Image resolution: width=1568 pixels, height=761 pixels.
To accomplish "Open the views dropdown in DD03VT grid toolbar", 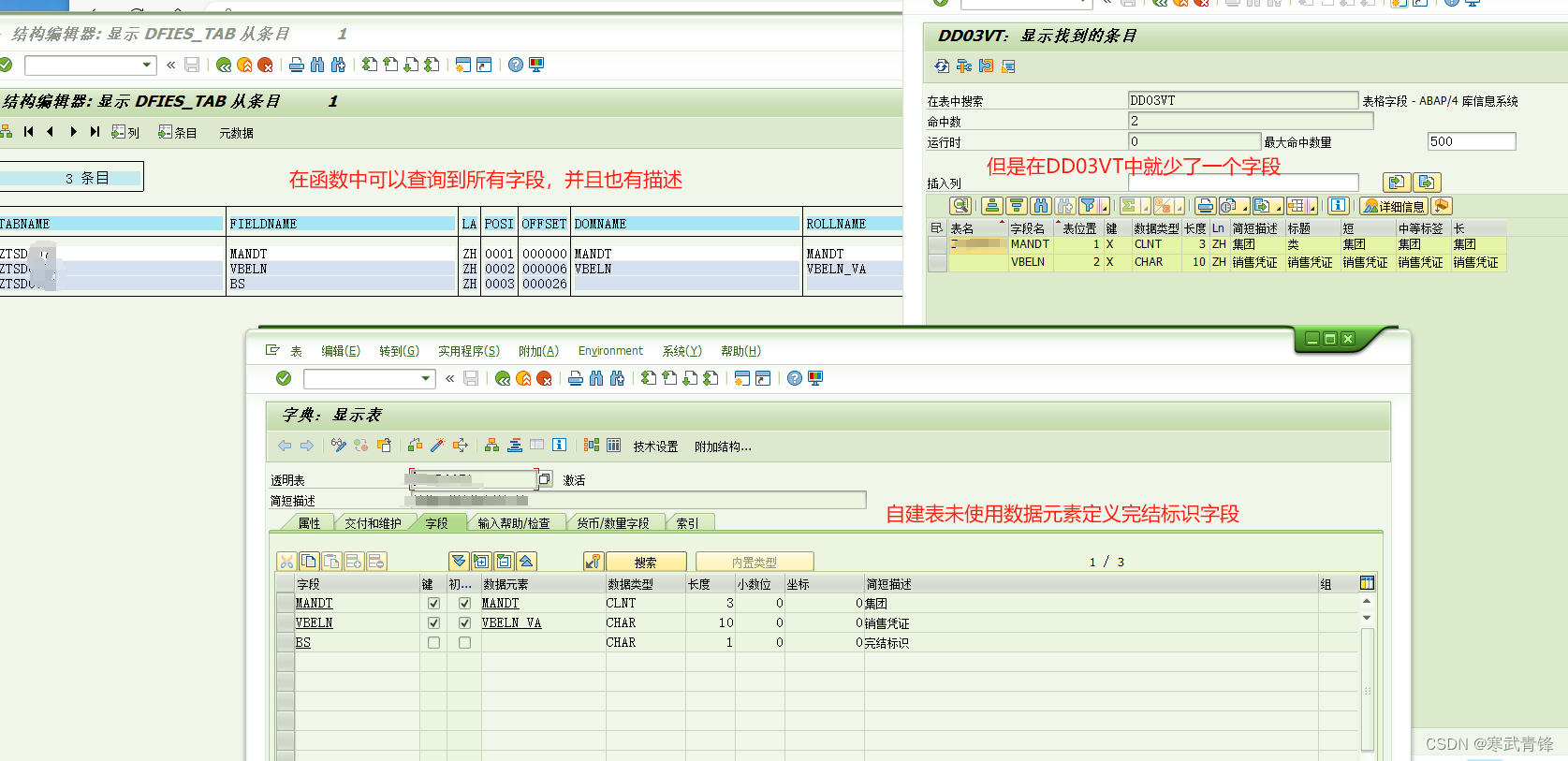I will [1236, 206].
